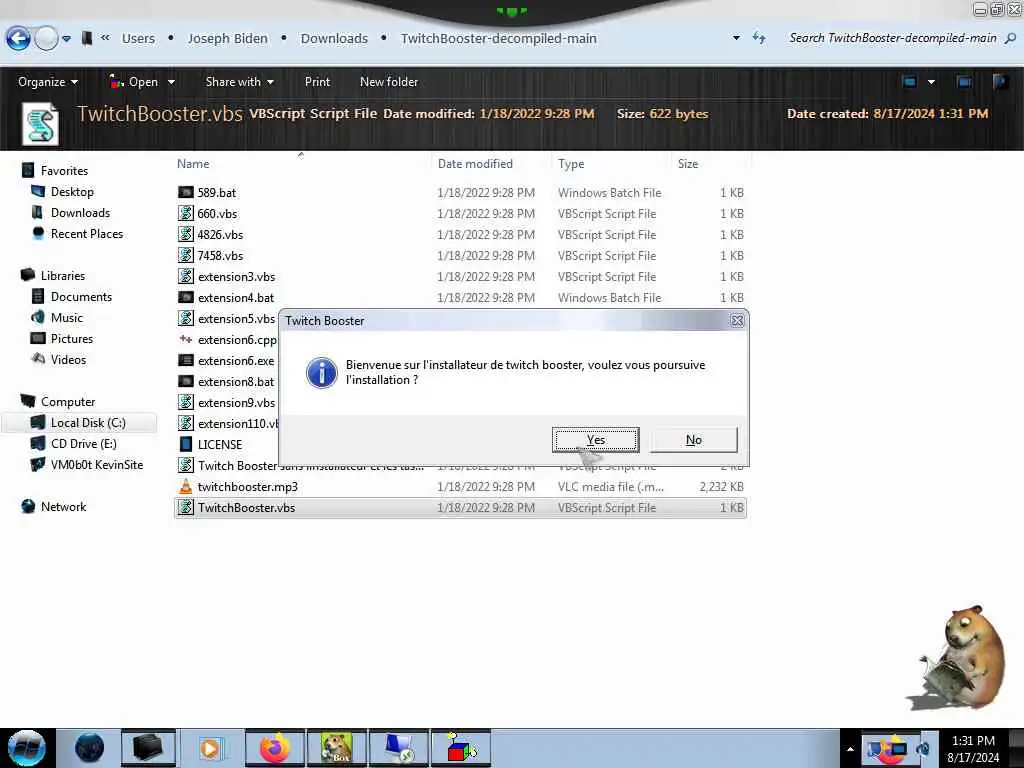Click New folder in the toolbar
This screenshot has height=768, width=1024.
click(389, 82)
